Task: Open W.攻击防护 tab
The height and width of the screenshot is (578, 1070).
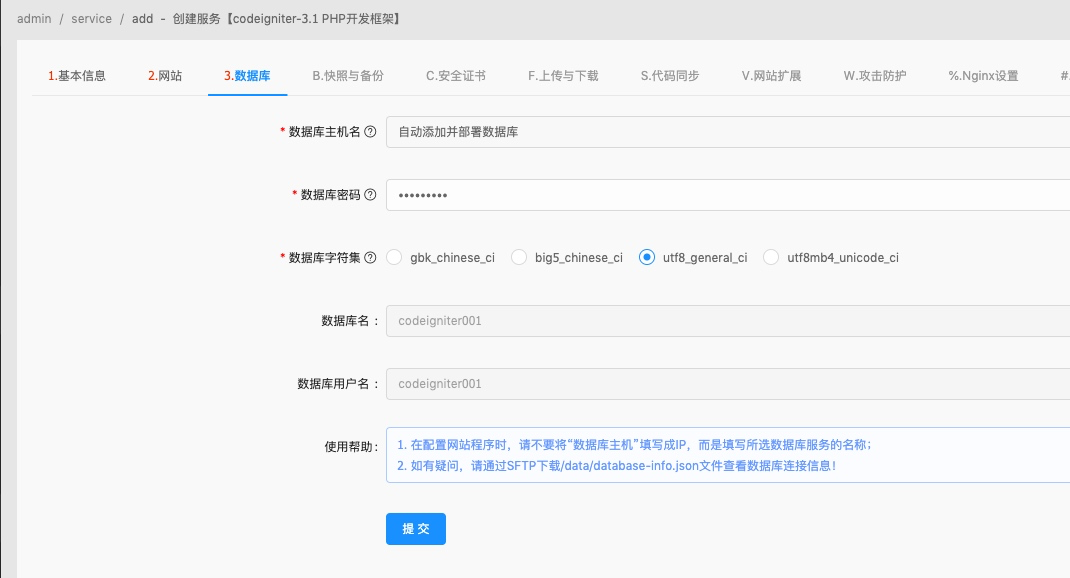Action: coord(875,76)
